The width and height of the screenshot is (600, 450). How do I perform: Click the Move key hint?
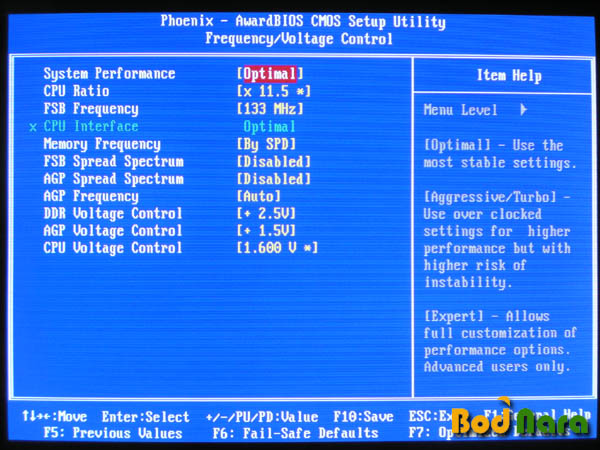pos(54,416)
